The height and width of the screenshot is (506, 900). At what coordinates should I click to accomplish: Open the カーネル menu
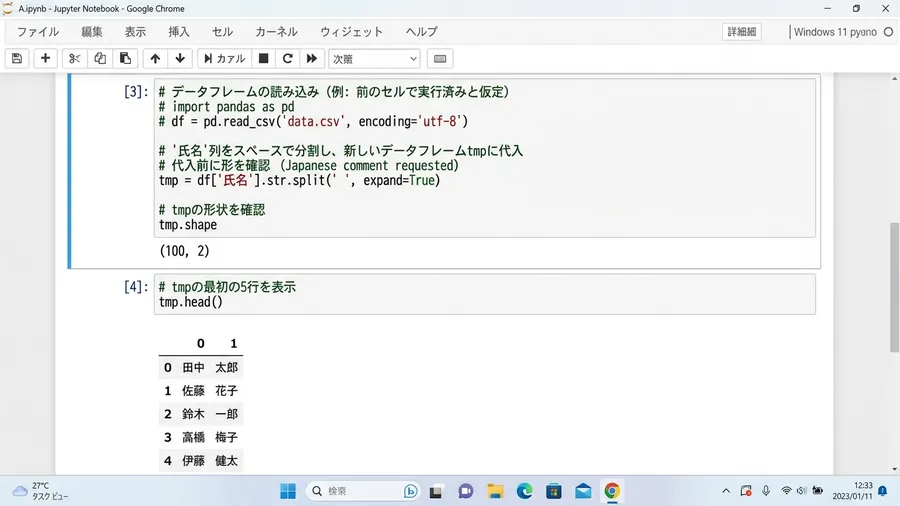click(x=276, y=32)
